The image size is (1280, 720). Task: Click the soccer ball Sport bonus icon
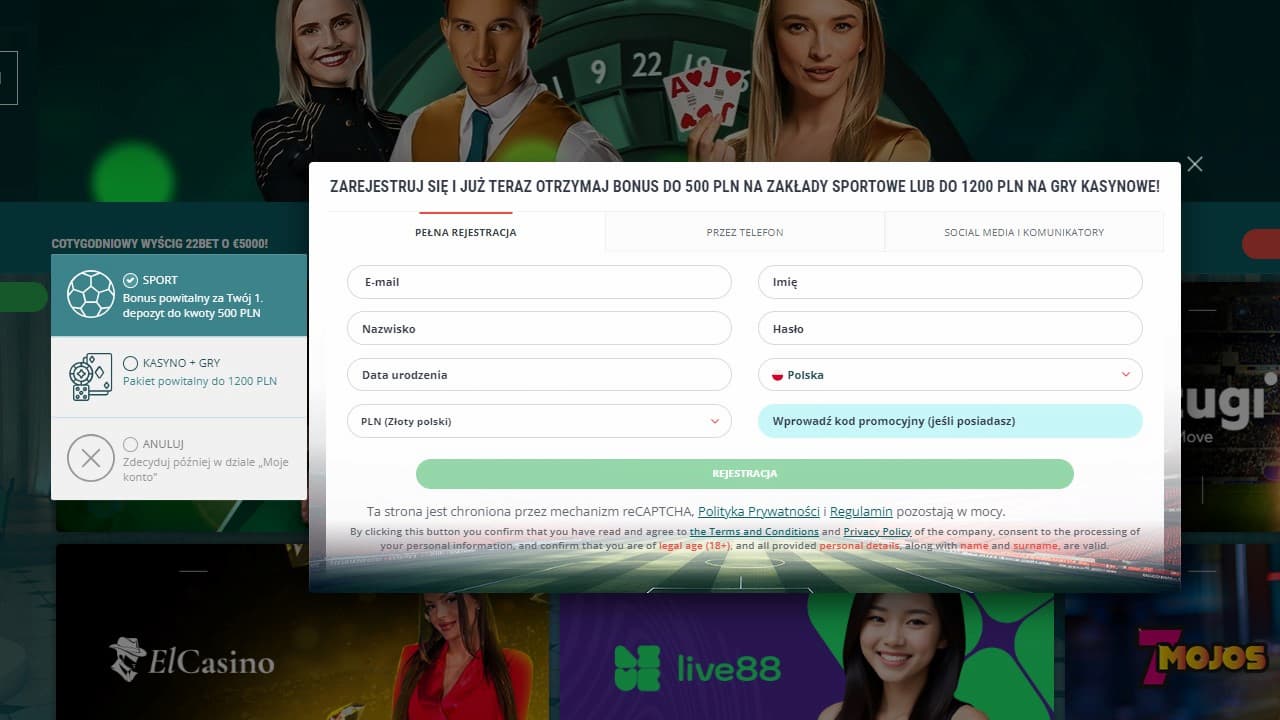(x=91, y=295)
